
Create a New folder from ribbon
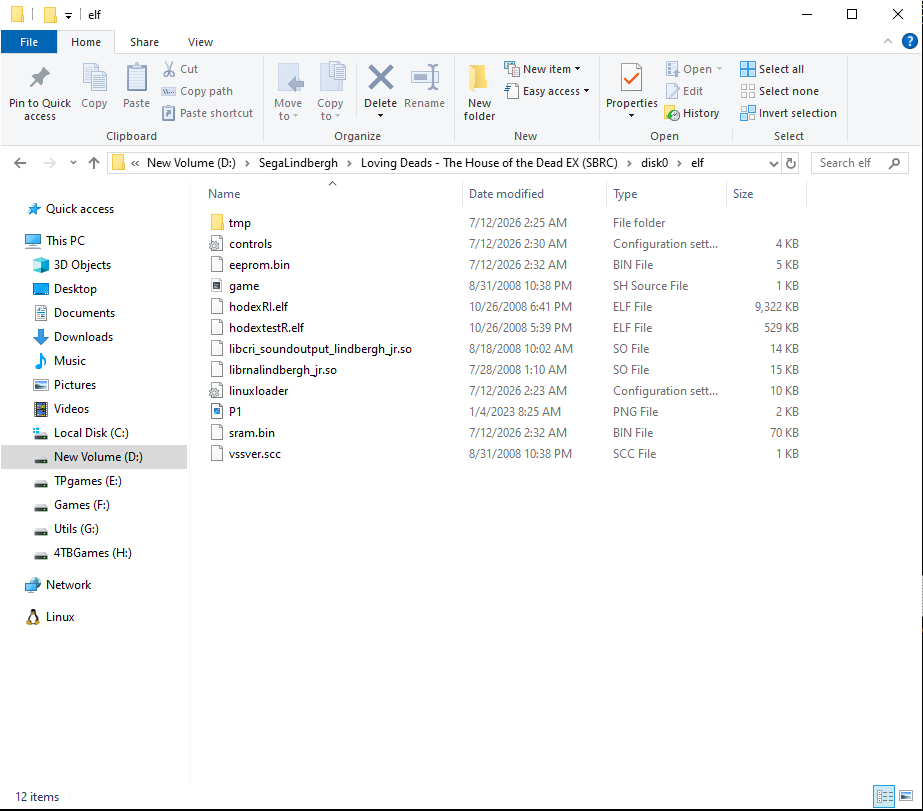coord(479,92)
